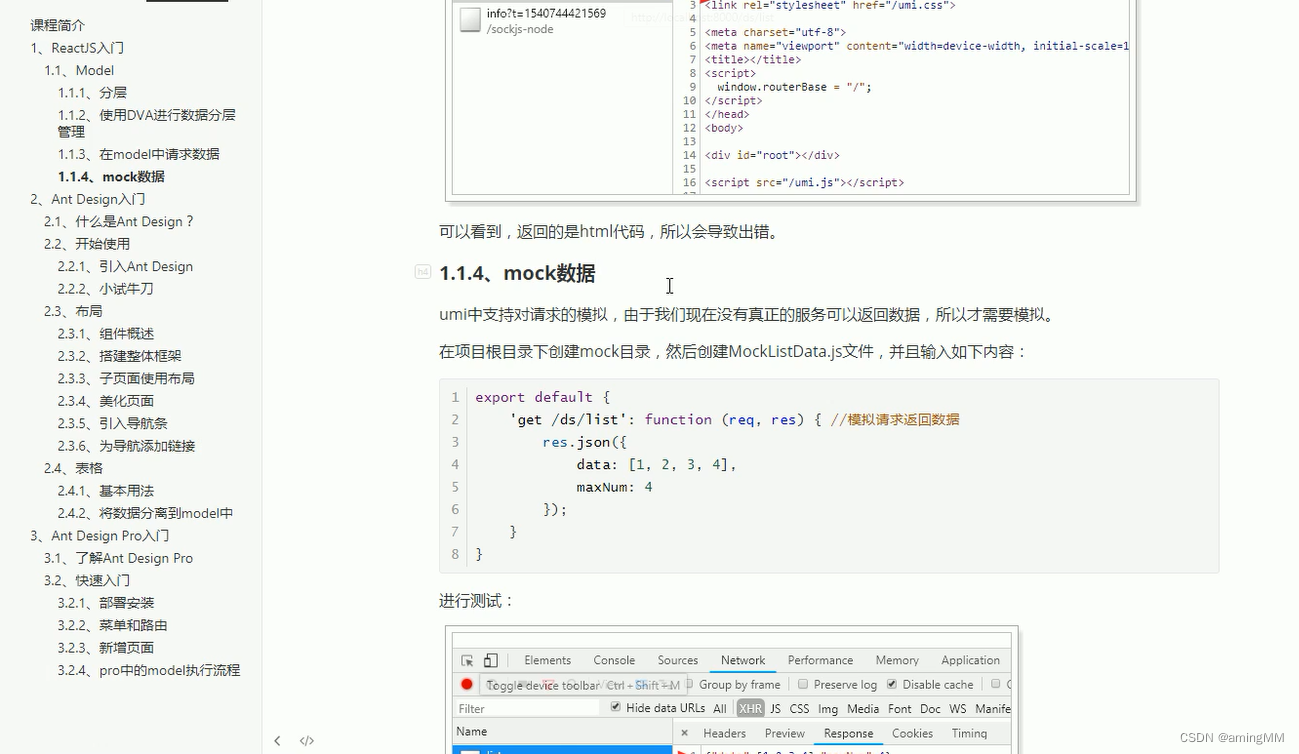The height and width of the screenshot is (754, 1299).
Task: Toggle source code mode icon
Action: pyautogui.click(x=307, y=741)
